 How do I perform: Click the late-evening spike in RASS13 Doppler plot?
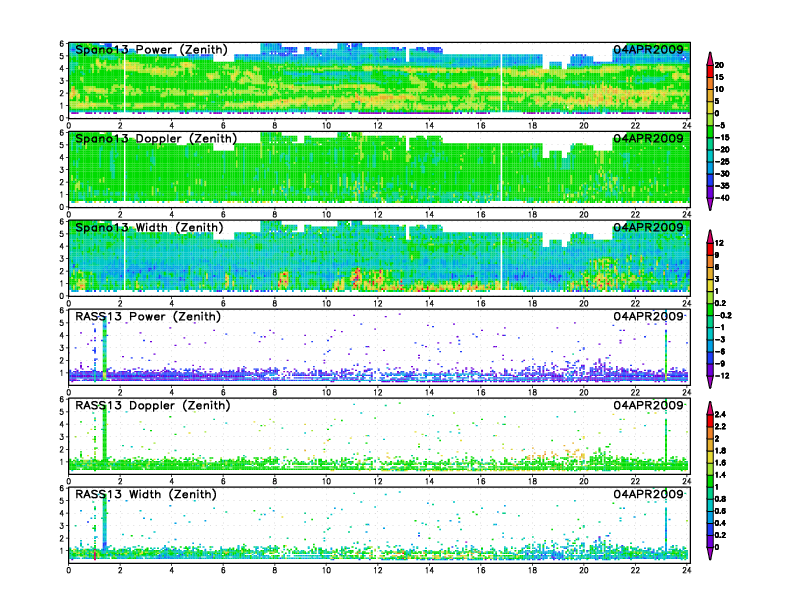point(666,439)
